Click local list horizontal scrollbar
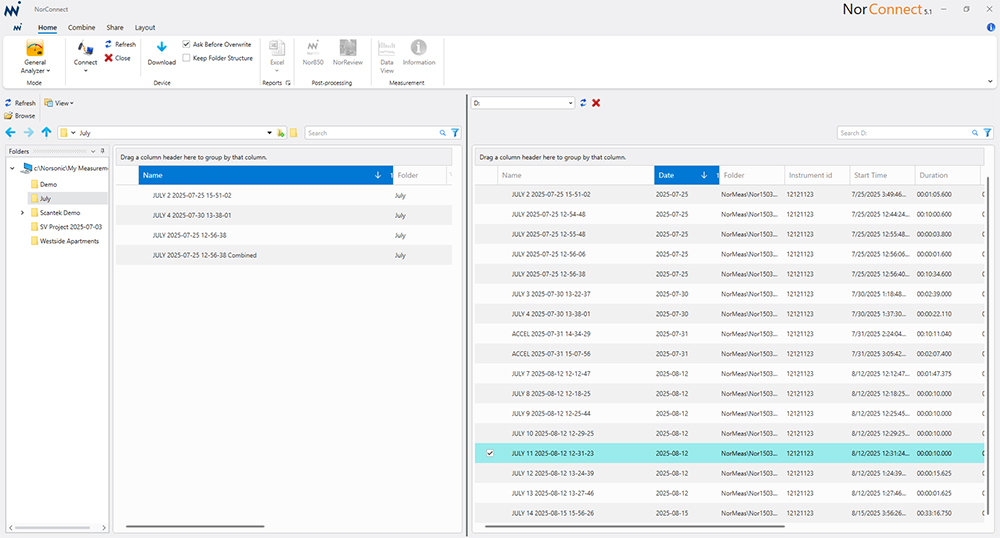The height and width of the screenshot is (538, 1000). tap(195, 527)
